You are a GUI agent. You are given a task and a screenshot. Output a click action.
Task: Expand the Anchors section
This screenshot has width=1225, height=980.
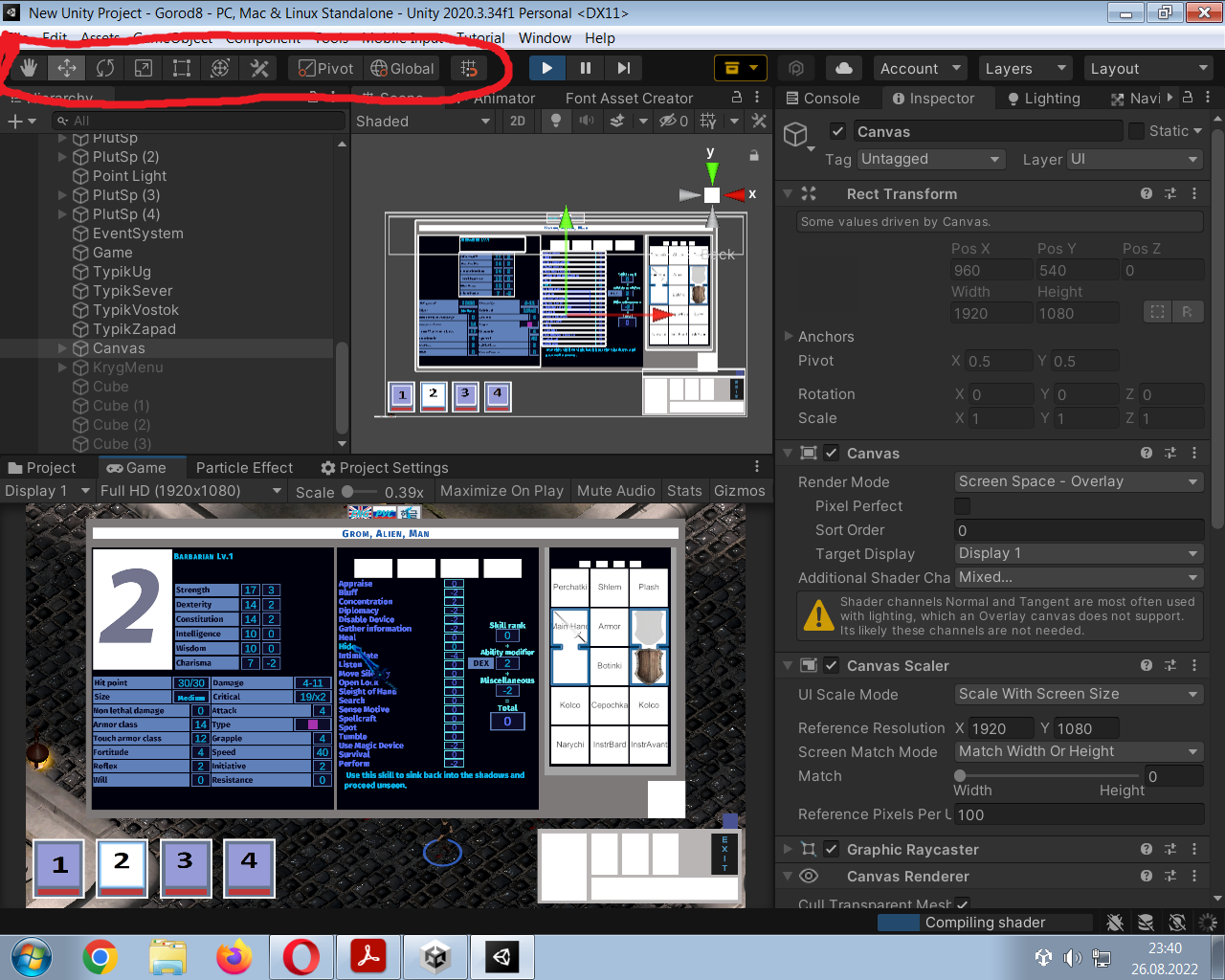click(789, 336)
